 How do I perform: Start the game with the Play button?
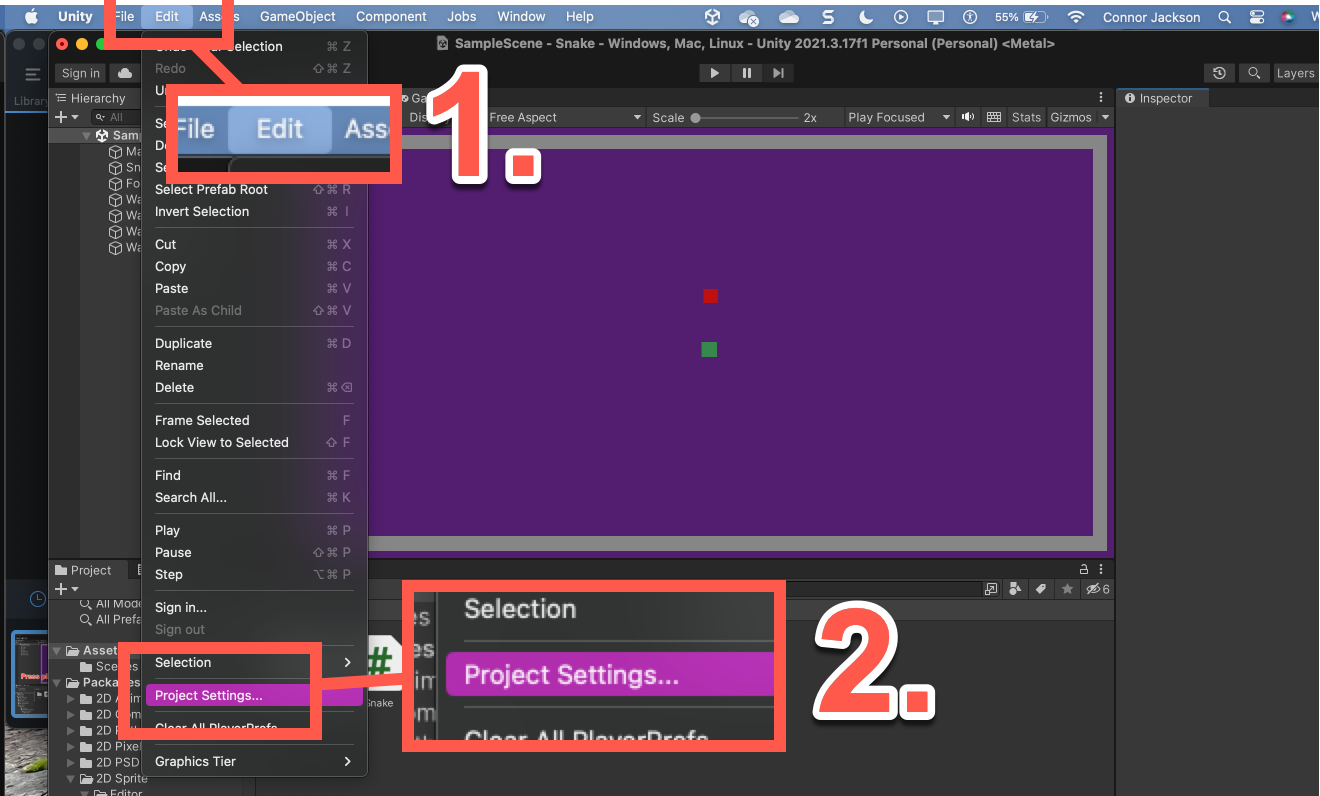[x=714, y=73]
